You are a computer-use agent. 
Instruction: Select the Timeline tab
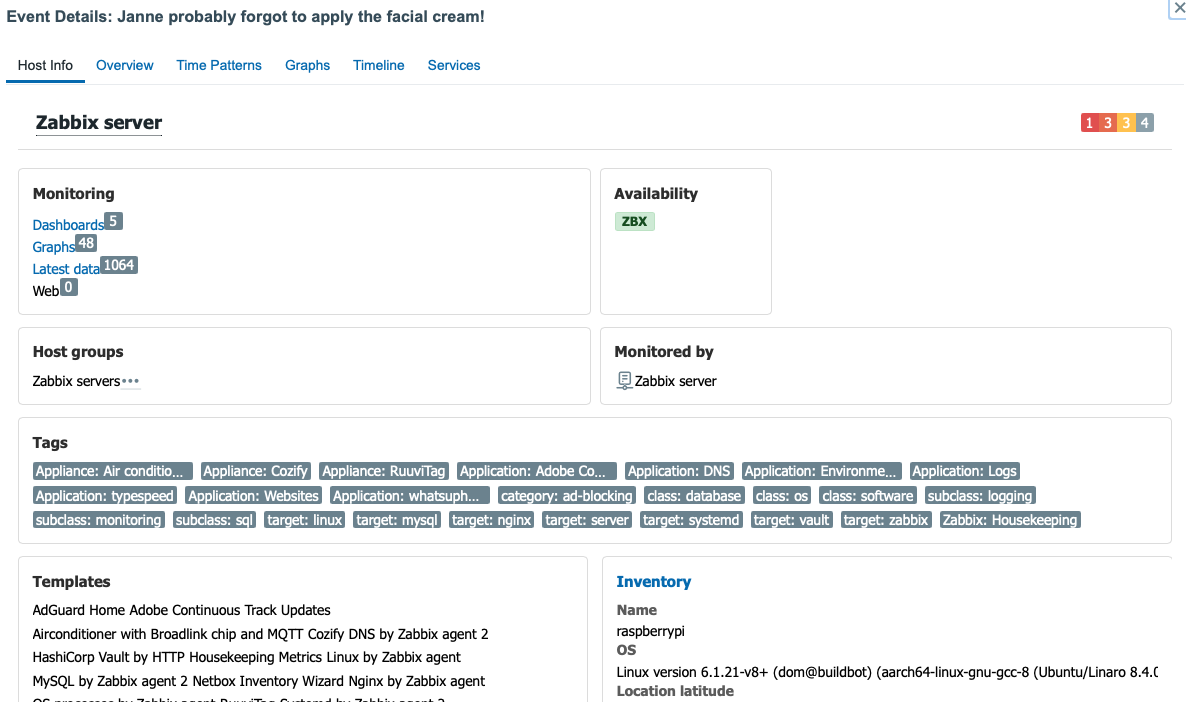378,65
